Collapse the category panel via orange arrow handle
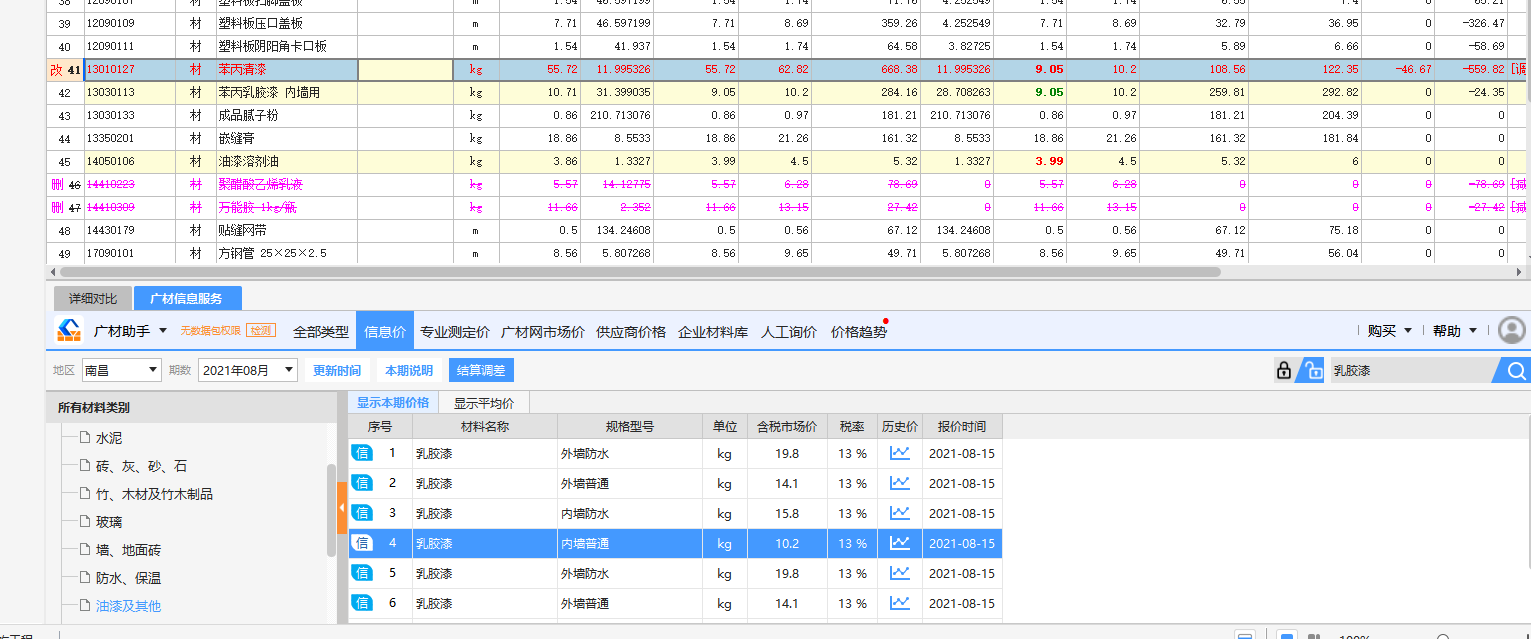 342,509
